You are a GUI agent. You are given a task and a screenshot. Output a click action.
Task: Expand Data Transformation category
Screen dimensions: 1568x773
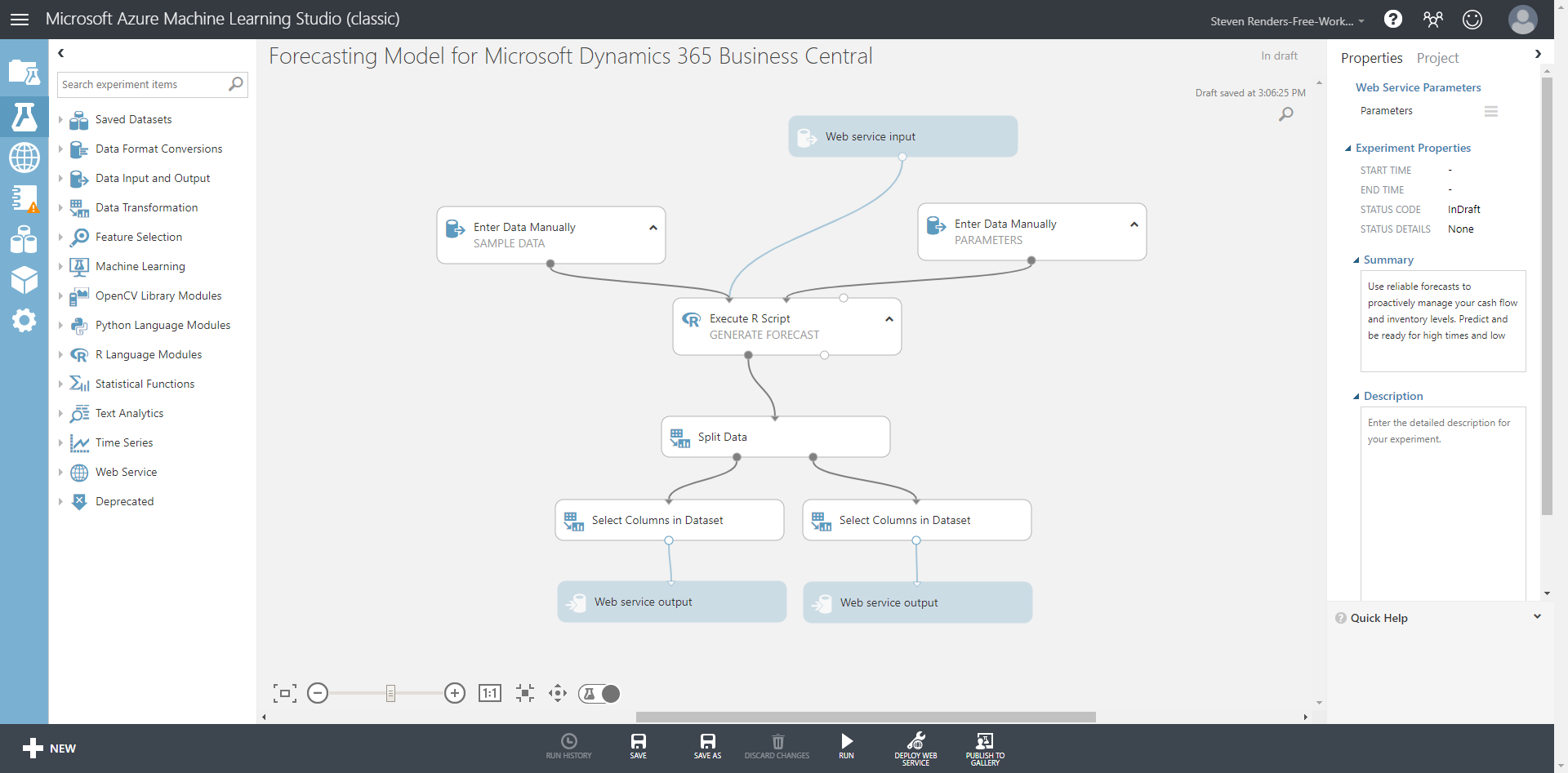[x=60, y=207]
